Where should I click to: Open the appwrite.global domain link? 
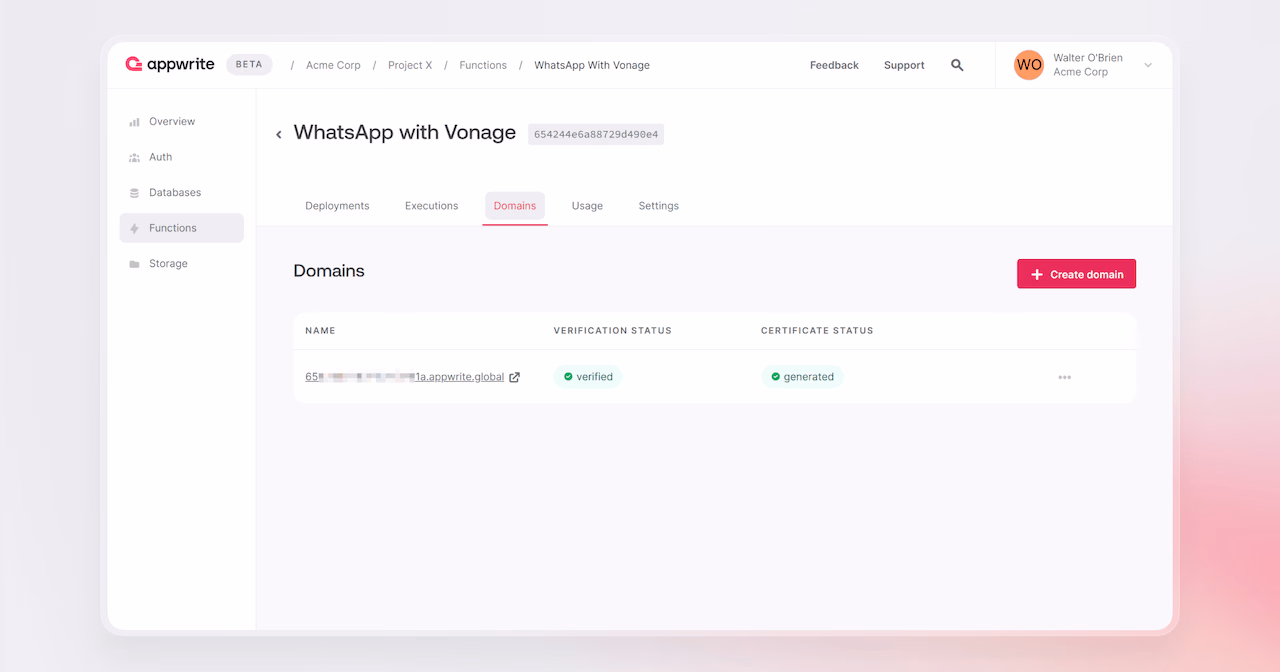pos(404,377)
